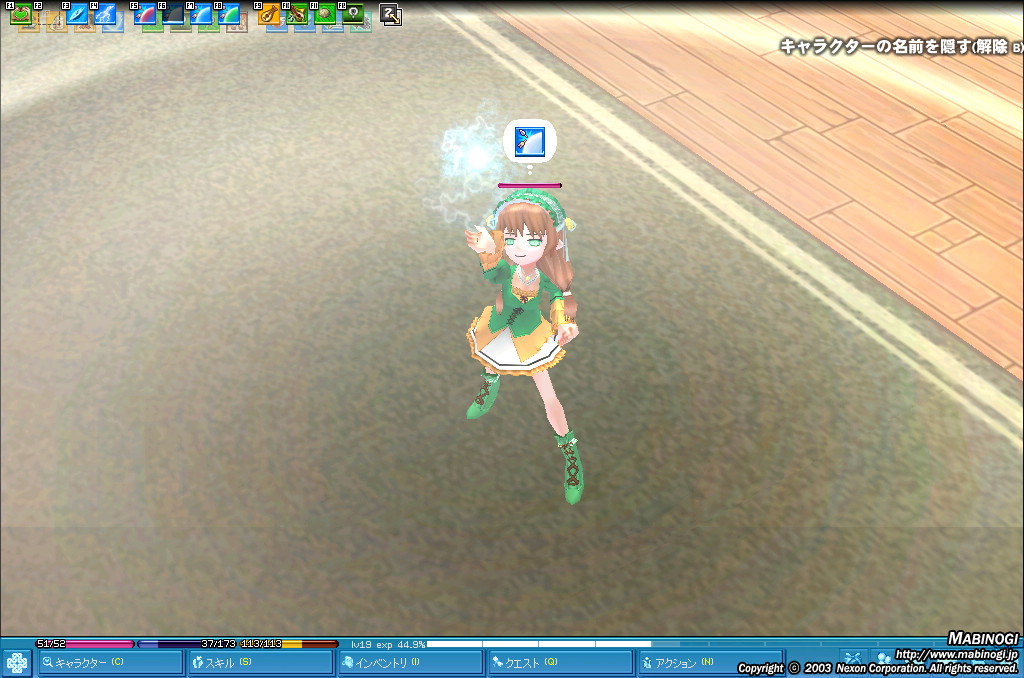Screen dimensions: 1024x678
Task: Use the F10 crossed instruments skill
Action: (296, 13)
